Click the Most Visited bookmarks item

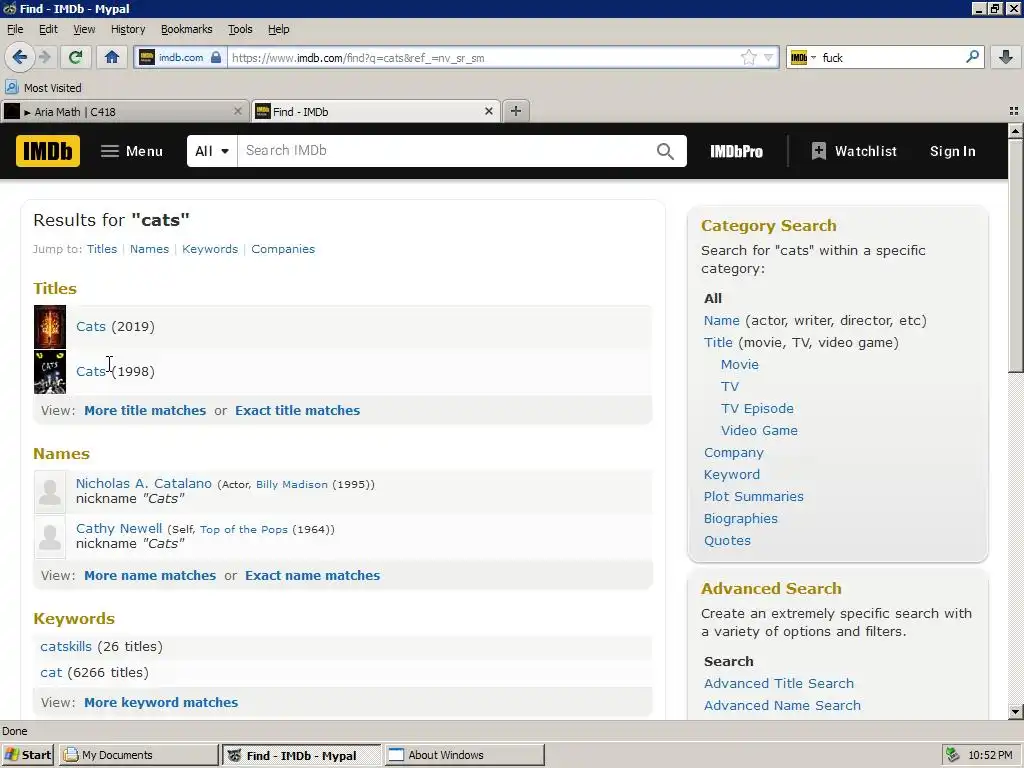(43, 88)
